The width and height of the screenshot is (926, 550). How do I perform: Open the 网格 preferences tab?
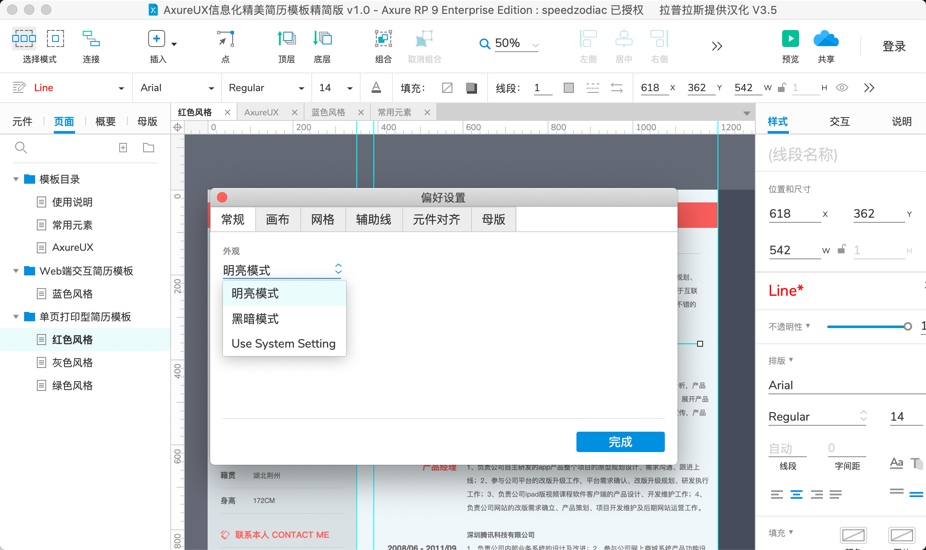tap(322, 220)
